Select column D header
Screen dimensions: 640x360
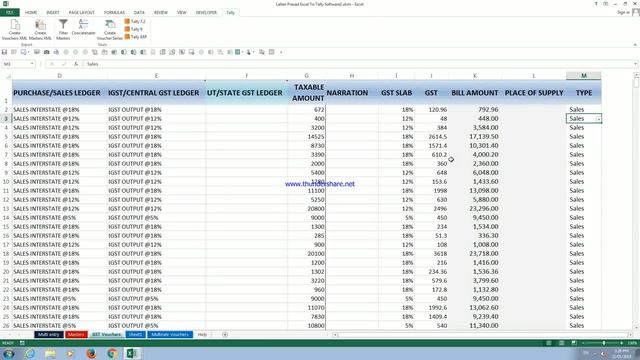[x=60, y=76]
